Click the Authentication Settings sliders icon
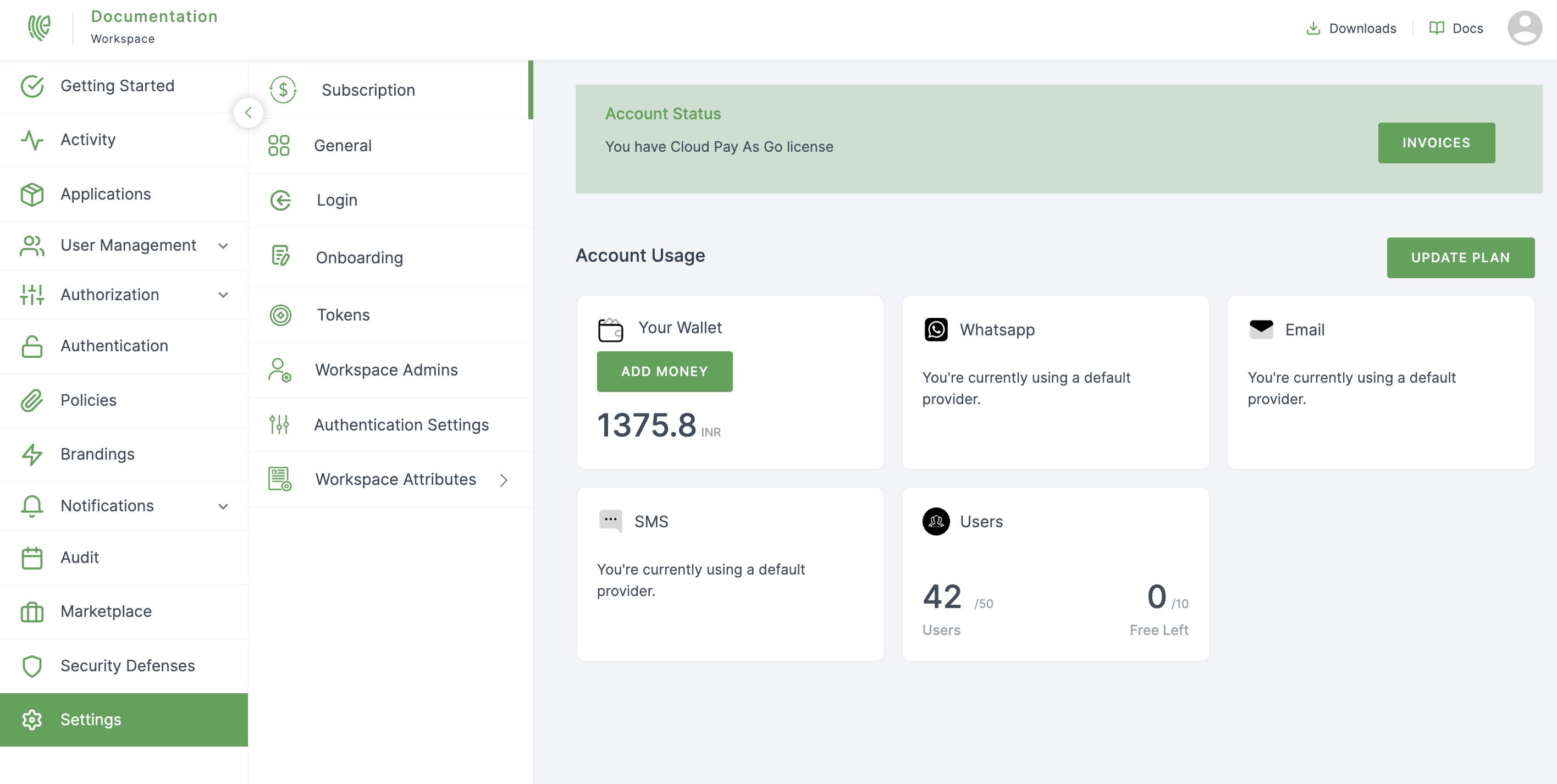The height and width of the screenshot is (784, 1557). coord(279,425)
